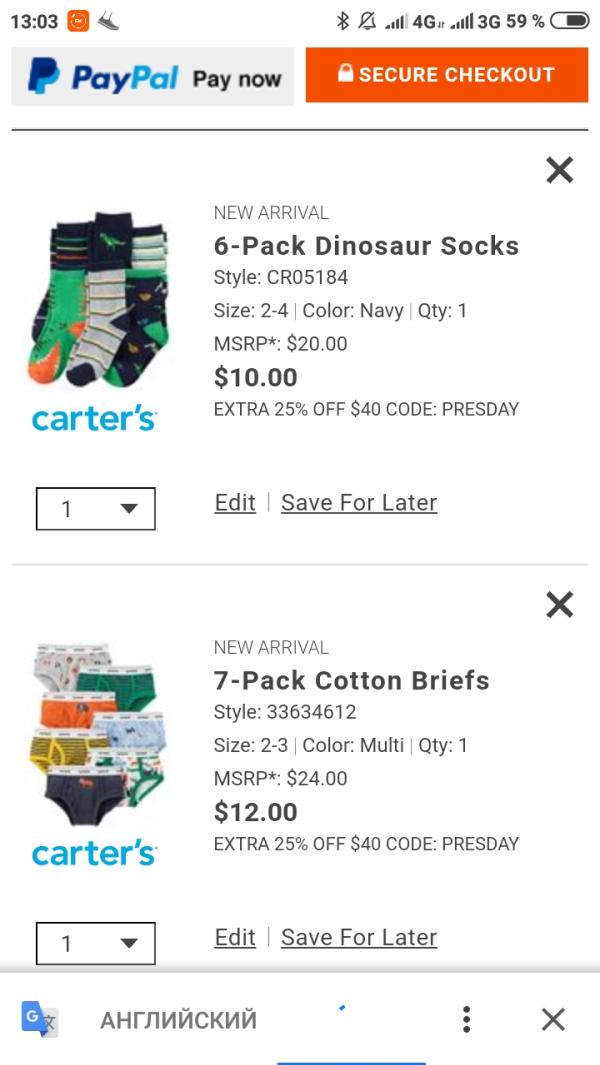
Task: Remove the 7-Pack Cotton Briefs item
Action: [559, 604]
